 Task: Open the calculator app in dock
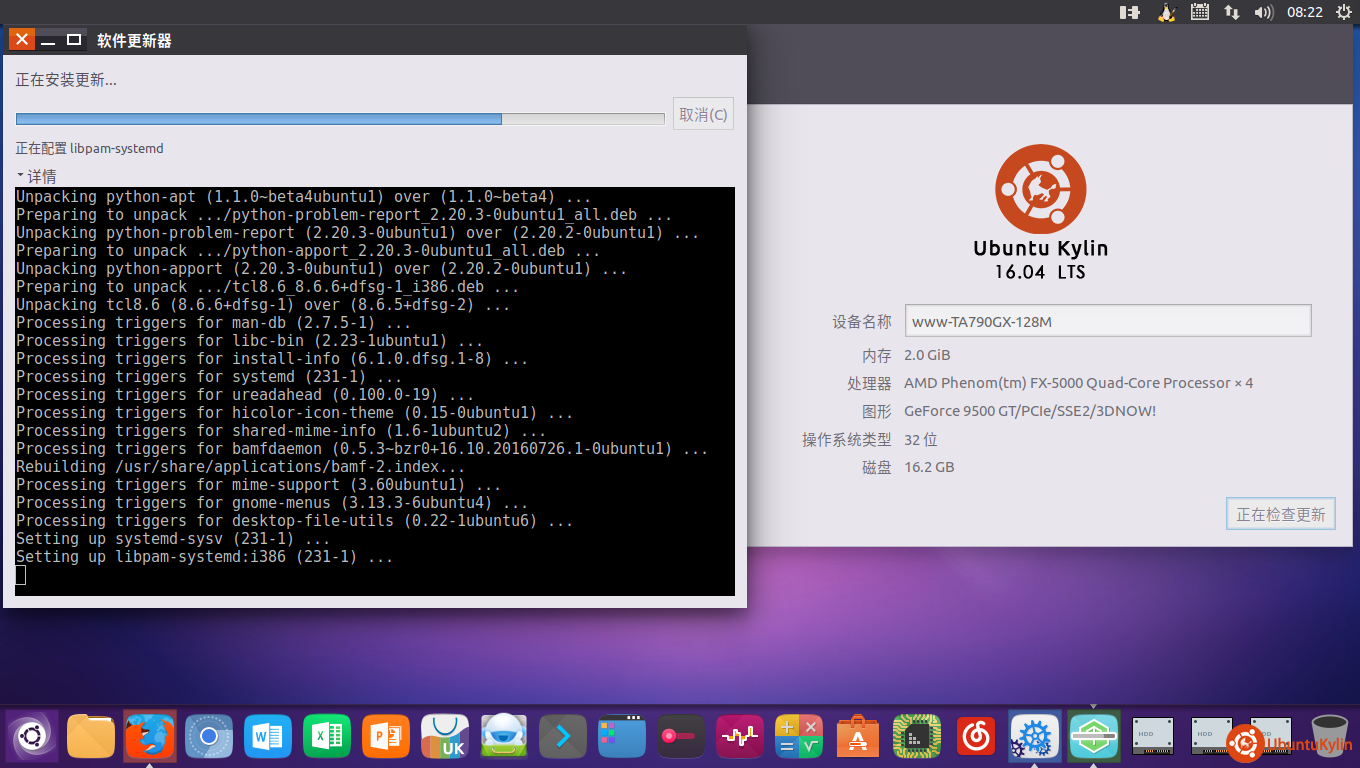click(x=798, y=737)
